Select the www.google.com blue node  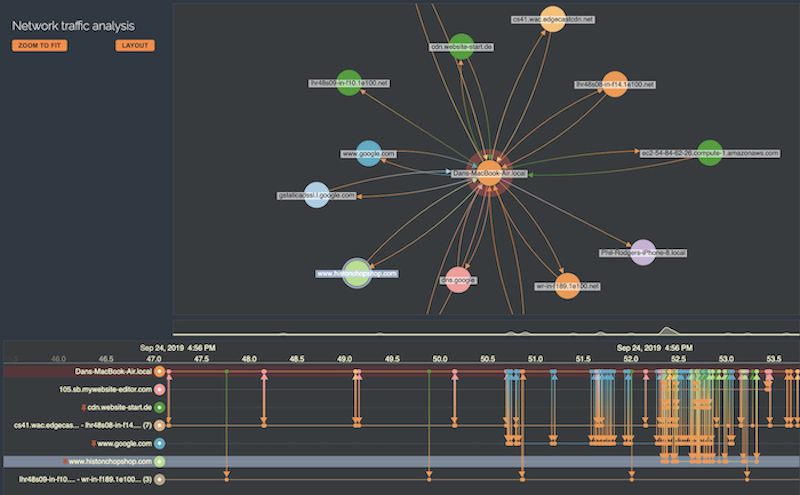[368, 153]
